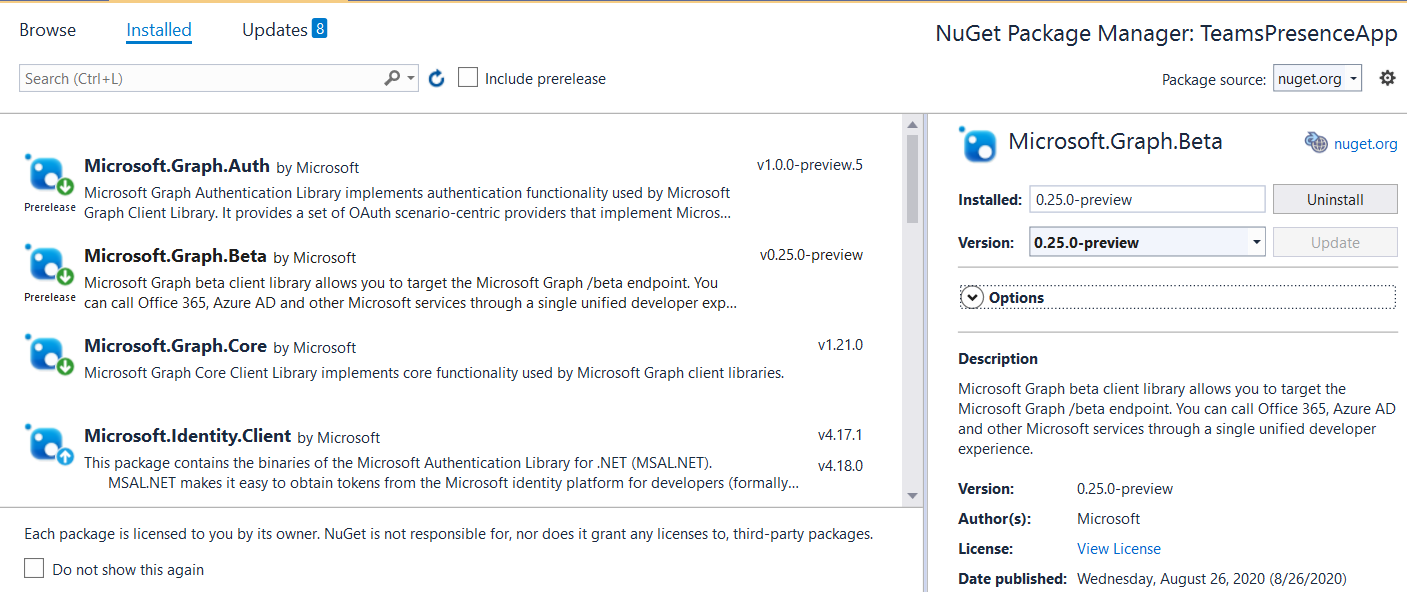Click the package list scrollbar thumb
The image size is (1407, 592).
[x=912, y=178]
